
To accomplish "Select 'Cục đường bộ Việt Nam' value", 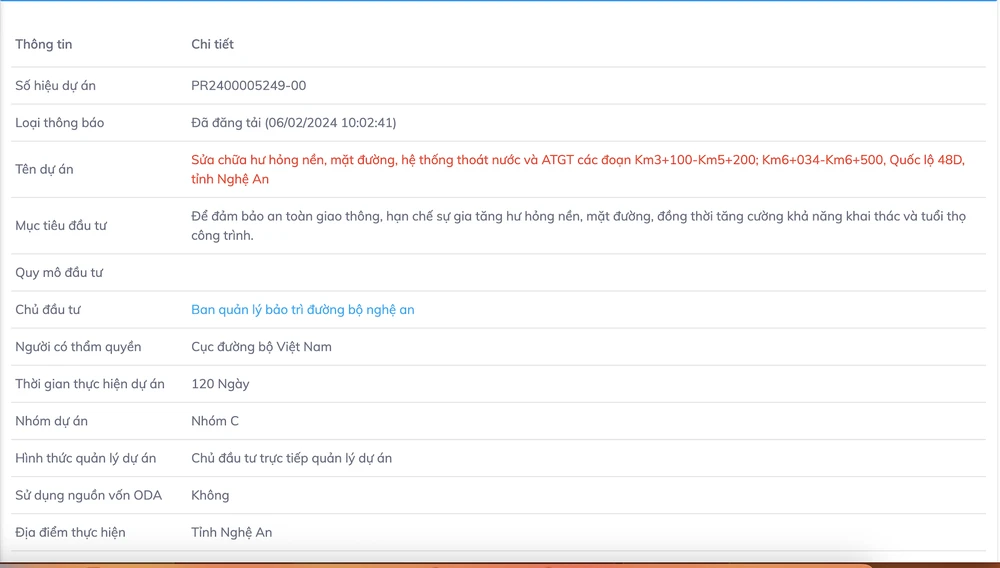I will pos(261,347).
